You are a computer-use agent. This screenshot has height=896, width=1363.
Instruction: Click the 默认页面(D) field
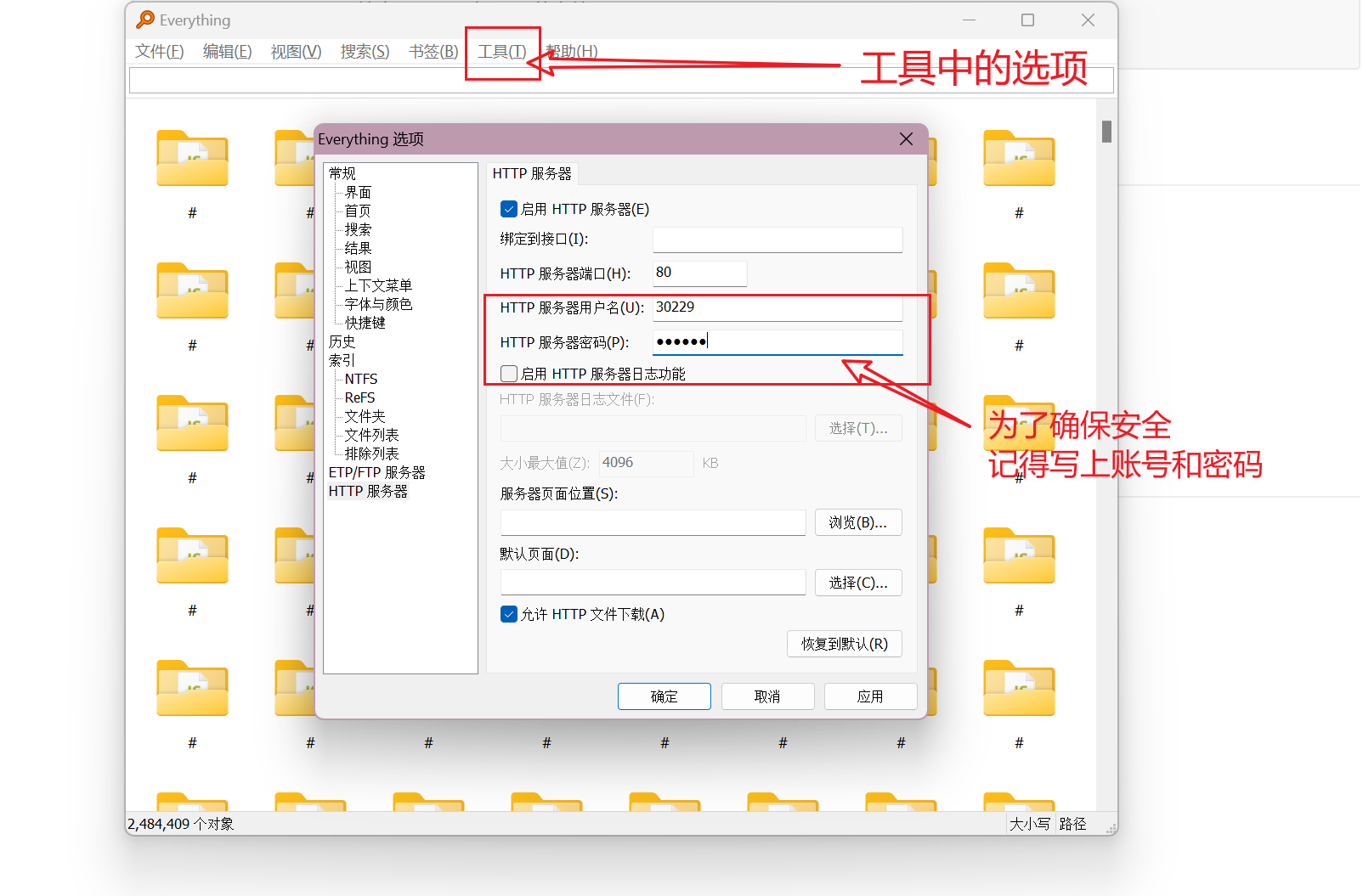point(653,583)
